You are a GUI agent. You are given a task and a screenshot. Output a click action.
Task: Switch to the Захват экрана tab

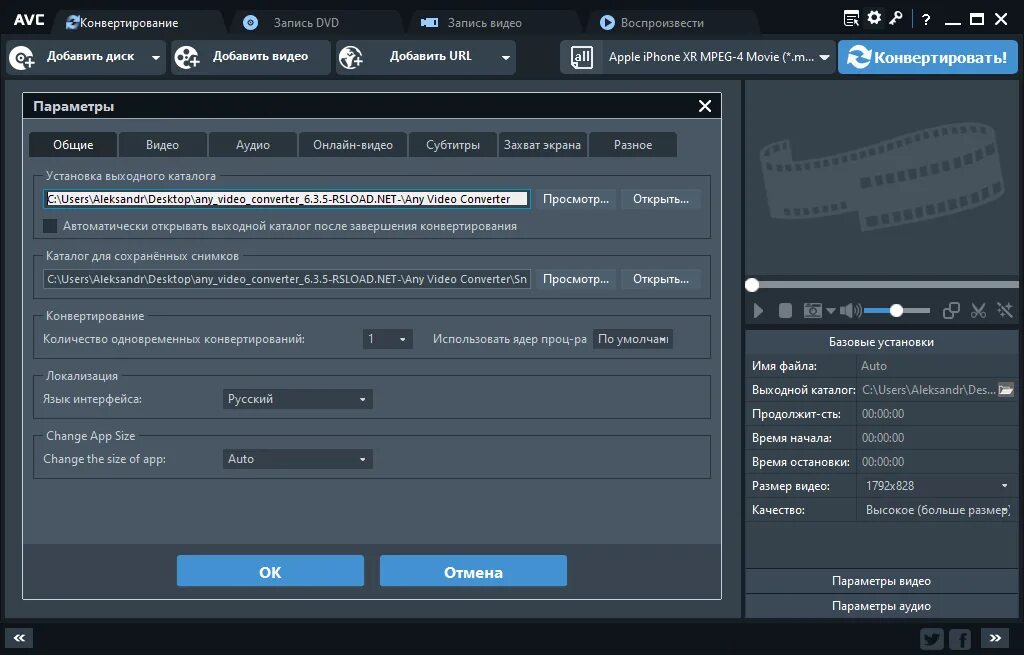tap(542, 145)
